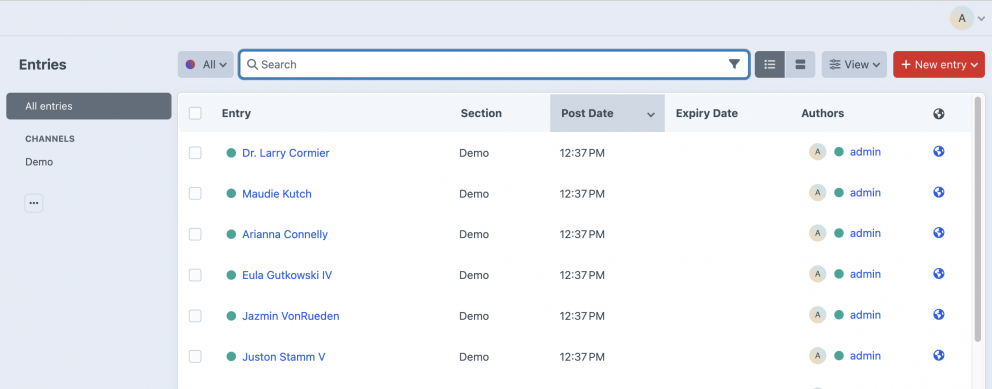Check the Eula Gutkowski IV row checkbox

195,275
